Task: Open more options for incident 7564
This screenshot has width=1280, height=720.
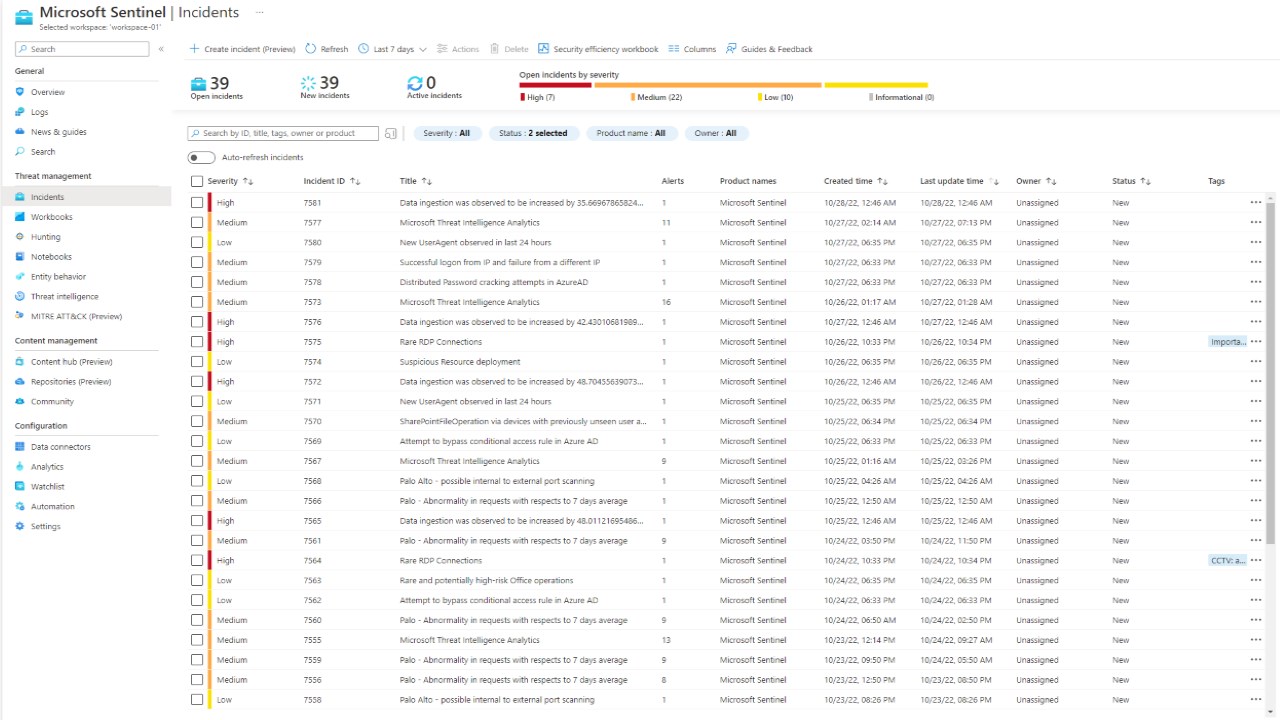Action: pos(1256,561)
